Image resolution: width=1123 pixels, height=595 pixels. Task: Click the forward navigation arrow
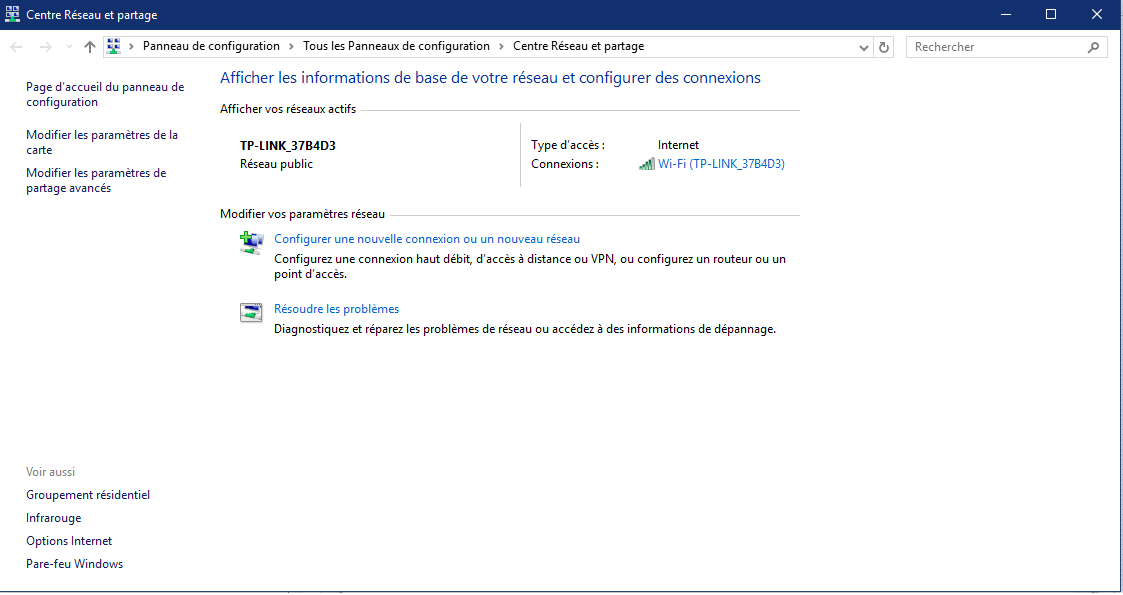pyautogui.click(x=43, y=46)
